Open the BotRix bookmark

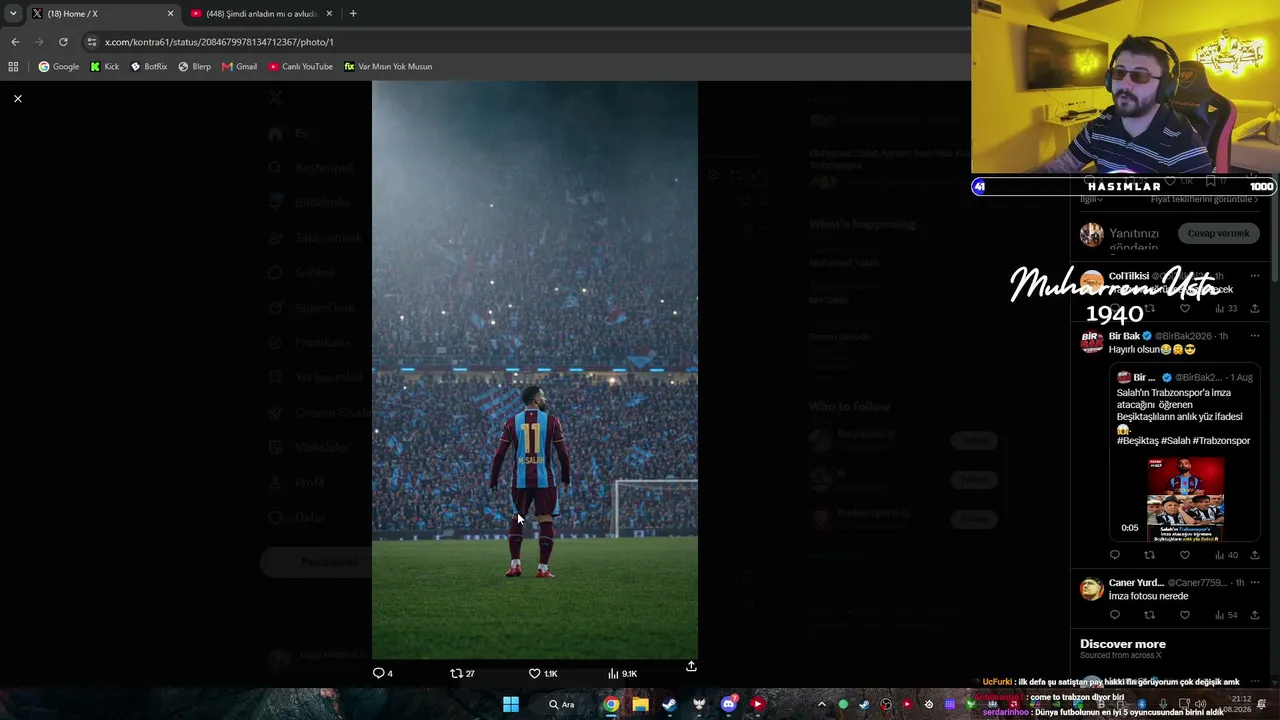149,67
